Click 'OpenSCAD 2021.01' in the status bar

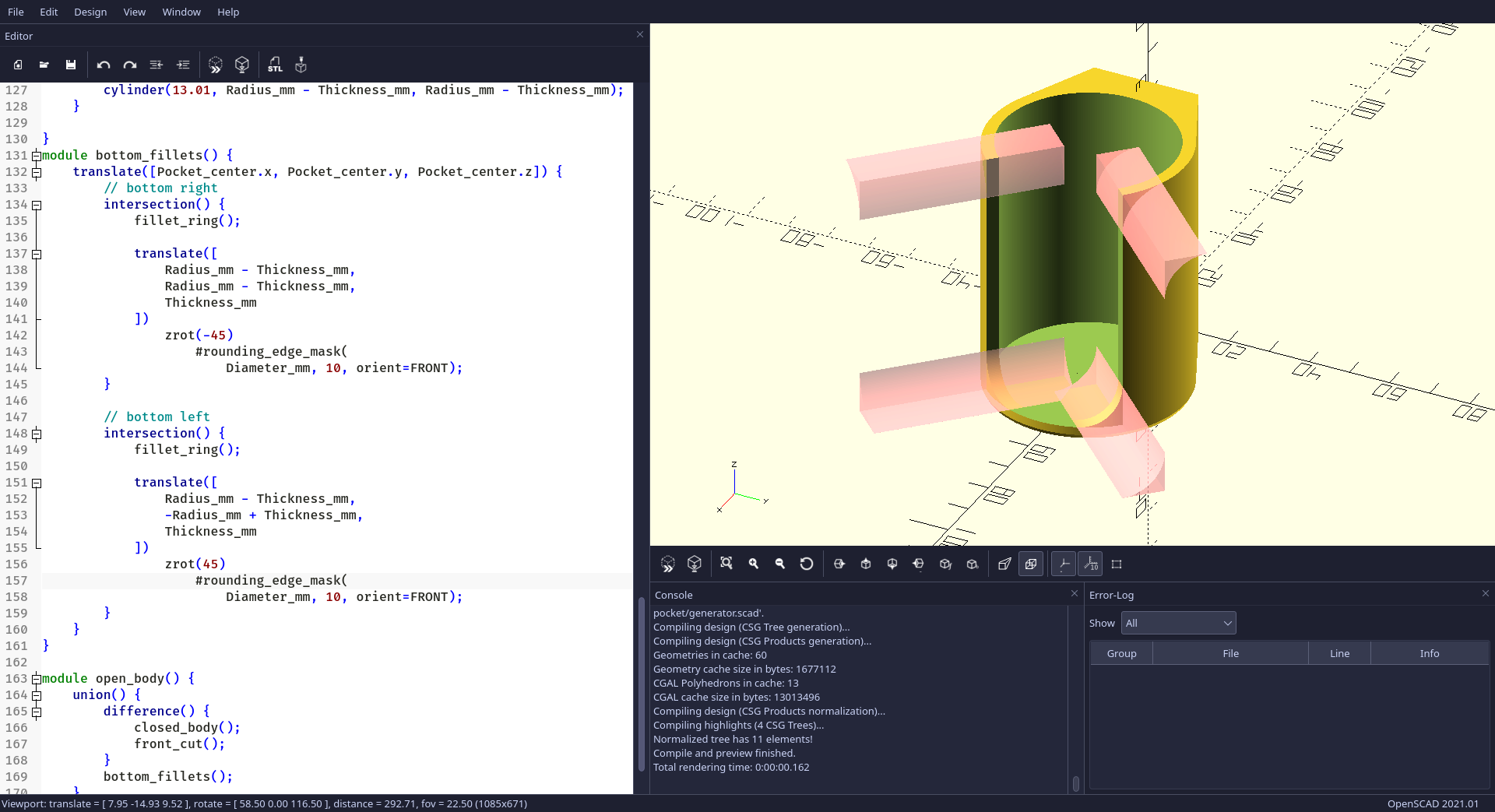1433,804
